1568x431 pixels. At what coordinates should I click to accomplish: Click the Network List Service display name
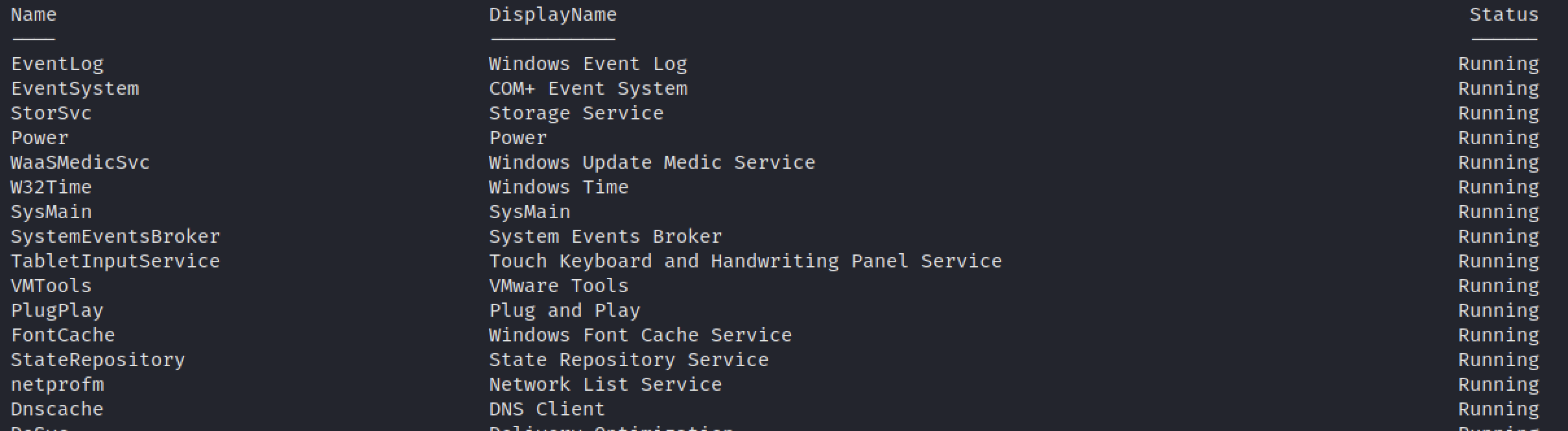[605, 385]
